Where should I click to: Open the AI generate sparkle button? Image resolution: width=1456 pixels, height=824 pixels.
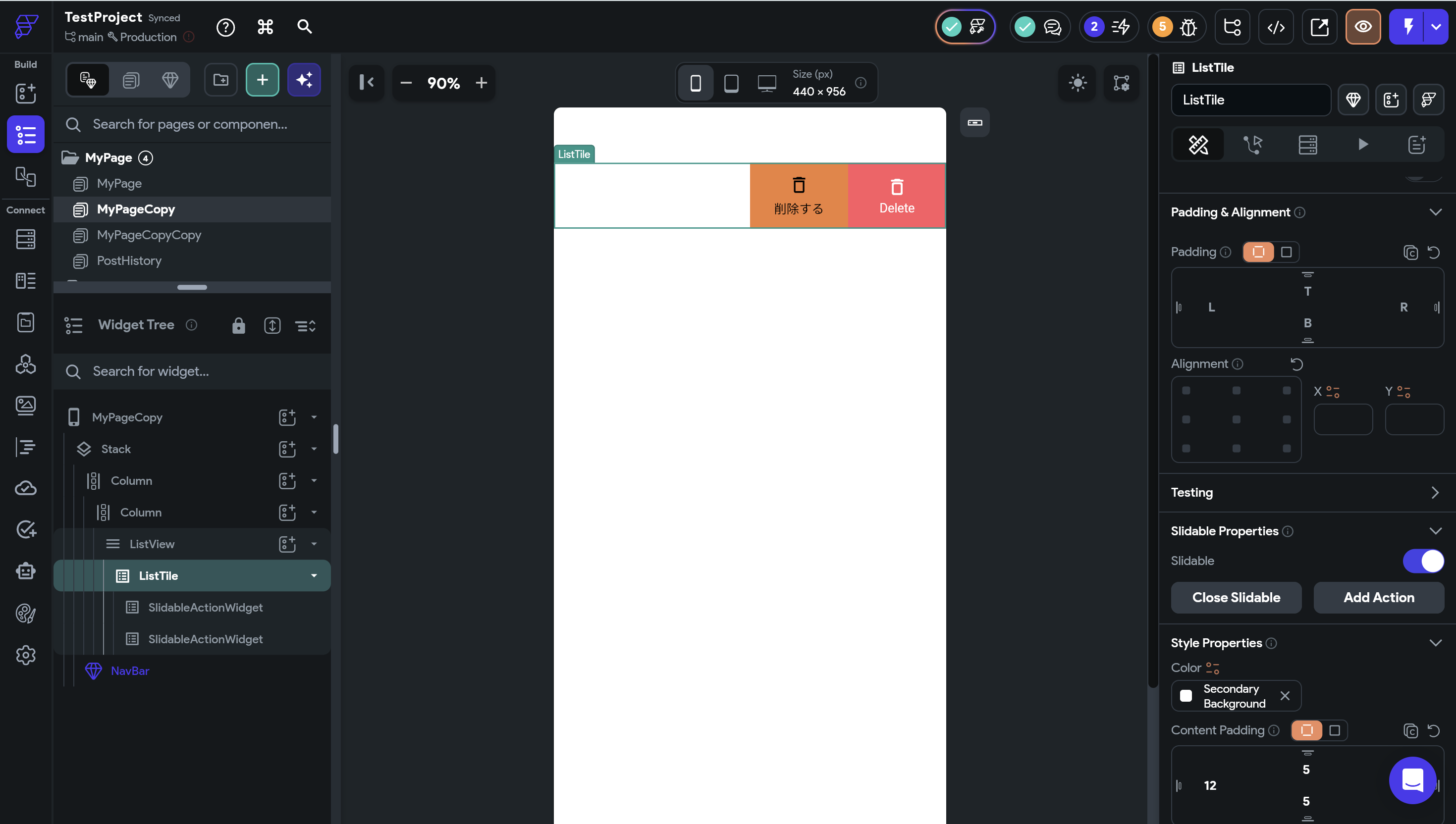pos(304,80)
